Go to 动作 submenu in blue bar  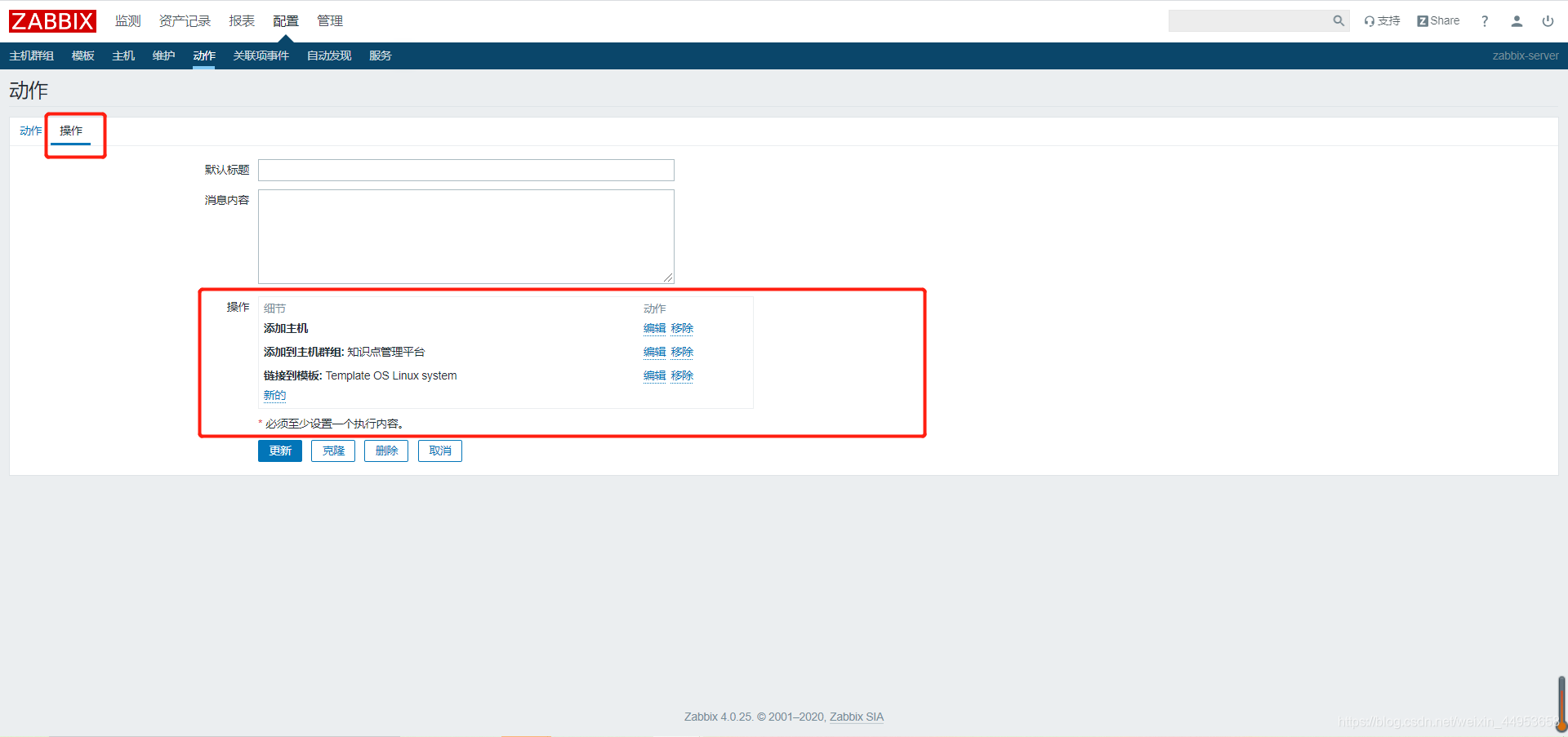click(204, 55)
